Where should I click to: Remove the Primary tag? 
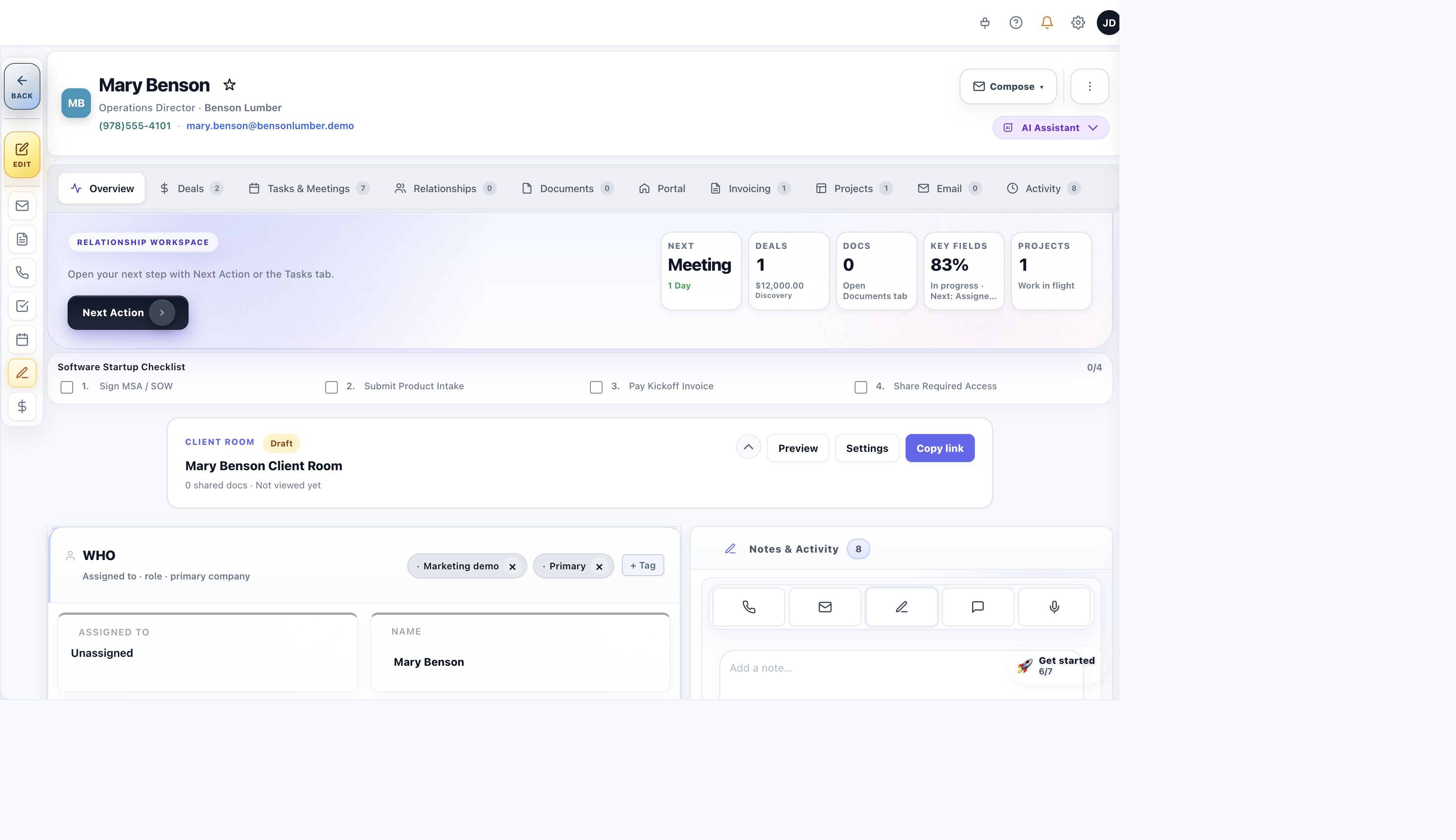(x=599, y=567)
